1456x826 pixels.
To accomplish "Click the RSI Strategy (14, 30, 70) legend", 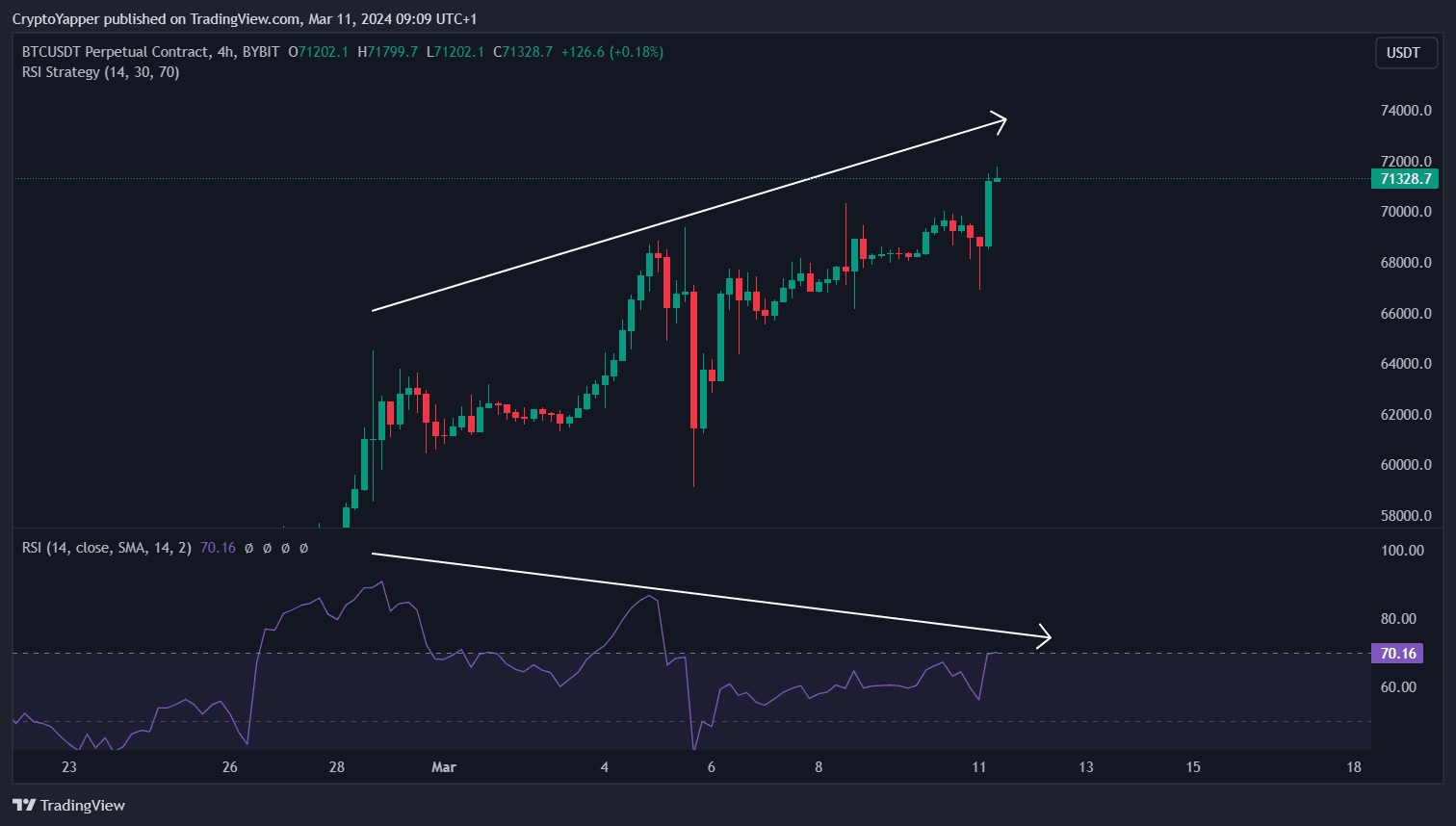I will (100, 72).
